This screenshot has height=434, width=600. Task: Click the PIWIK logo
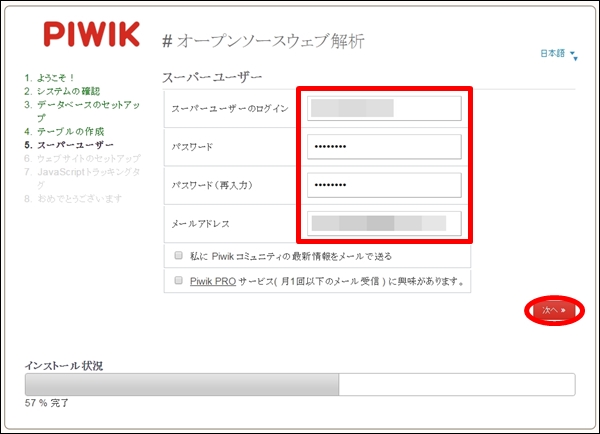(91, 34)
